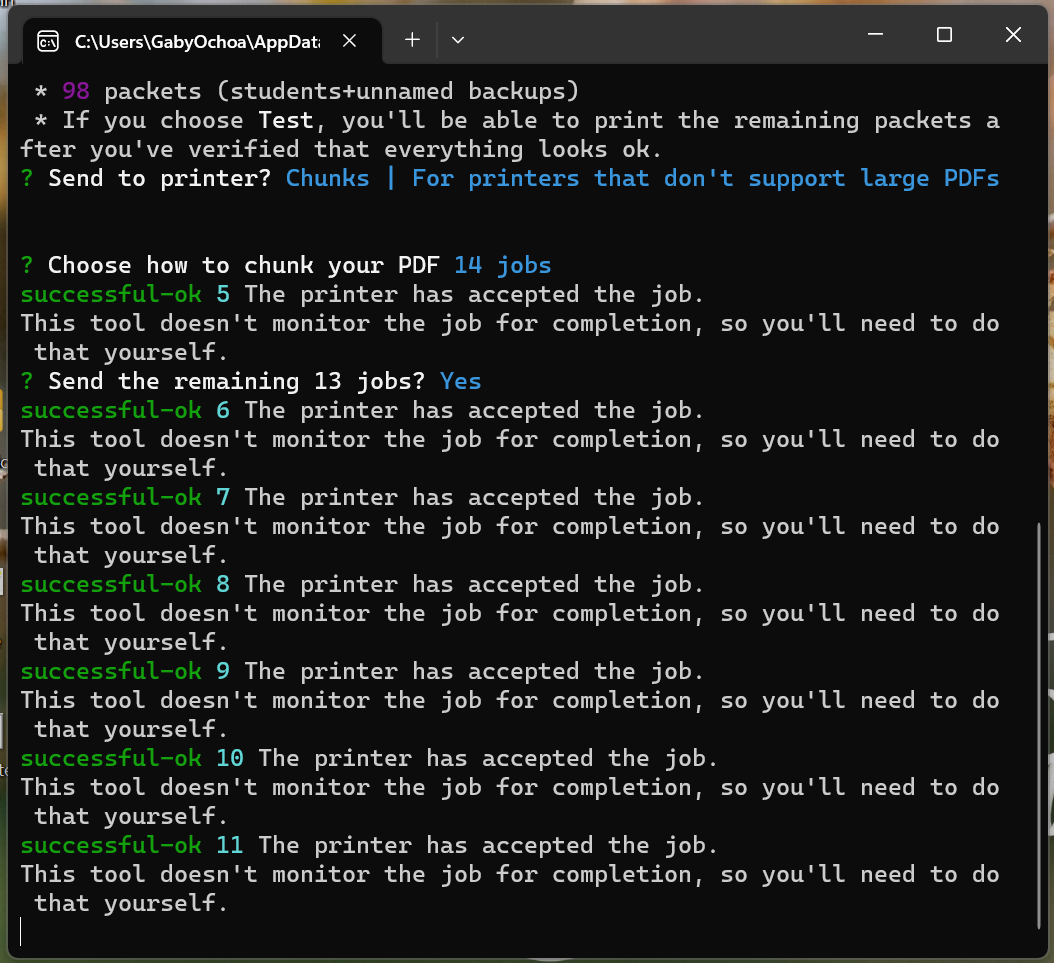This screenshot has width=1054, height=963.
Task: Minimize the terminal window
Action: 875,34
